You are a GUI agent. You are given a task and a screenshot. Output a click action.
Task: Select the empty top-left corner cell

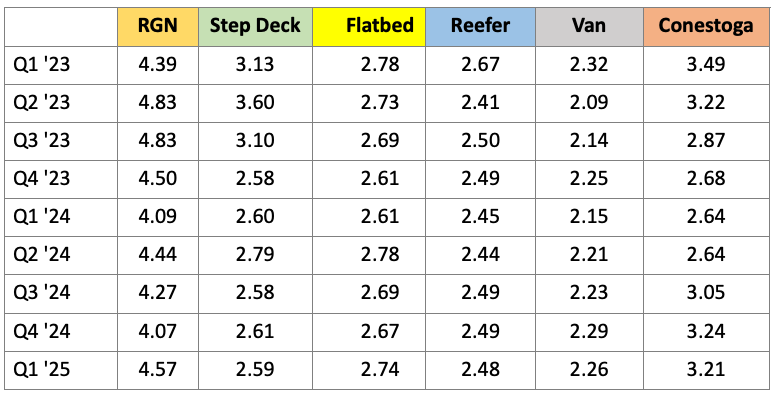[61, 27]
